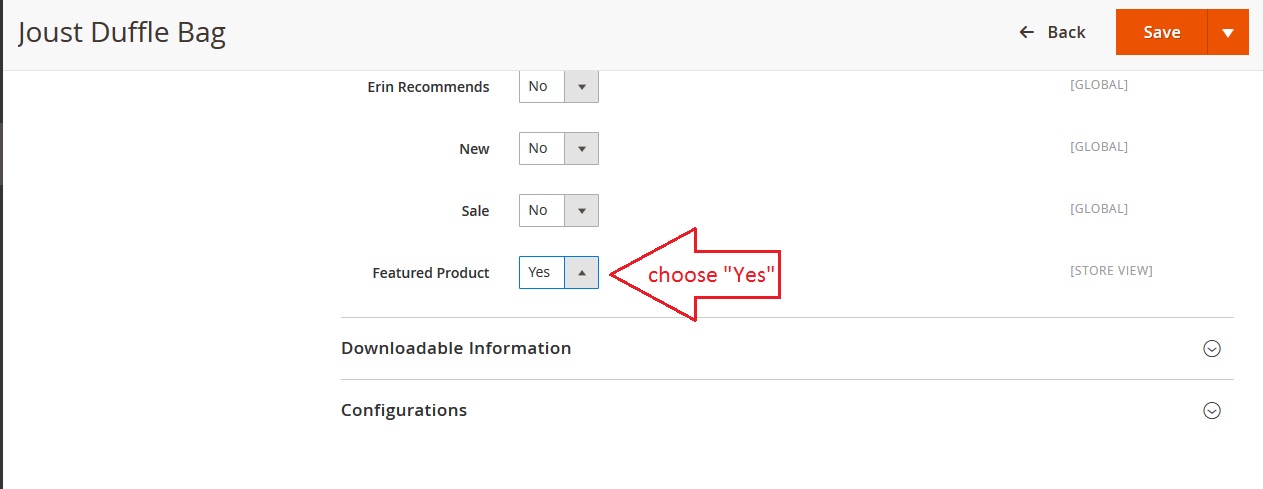Click the orange Save button
The image size is (1263, 489).
1161,33
